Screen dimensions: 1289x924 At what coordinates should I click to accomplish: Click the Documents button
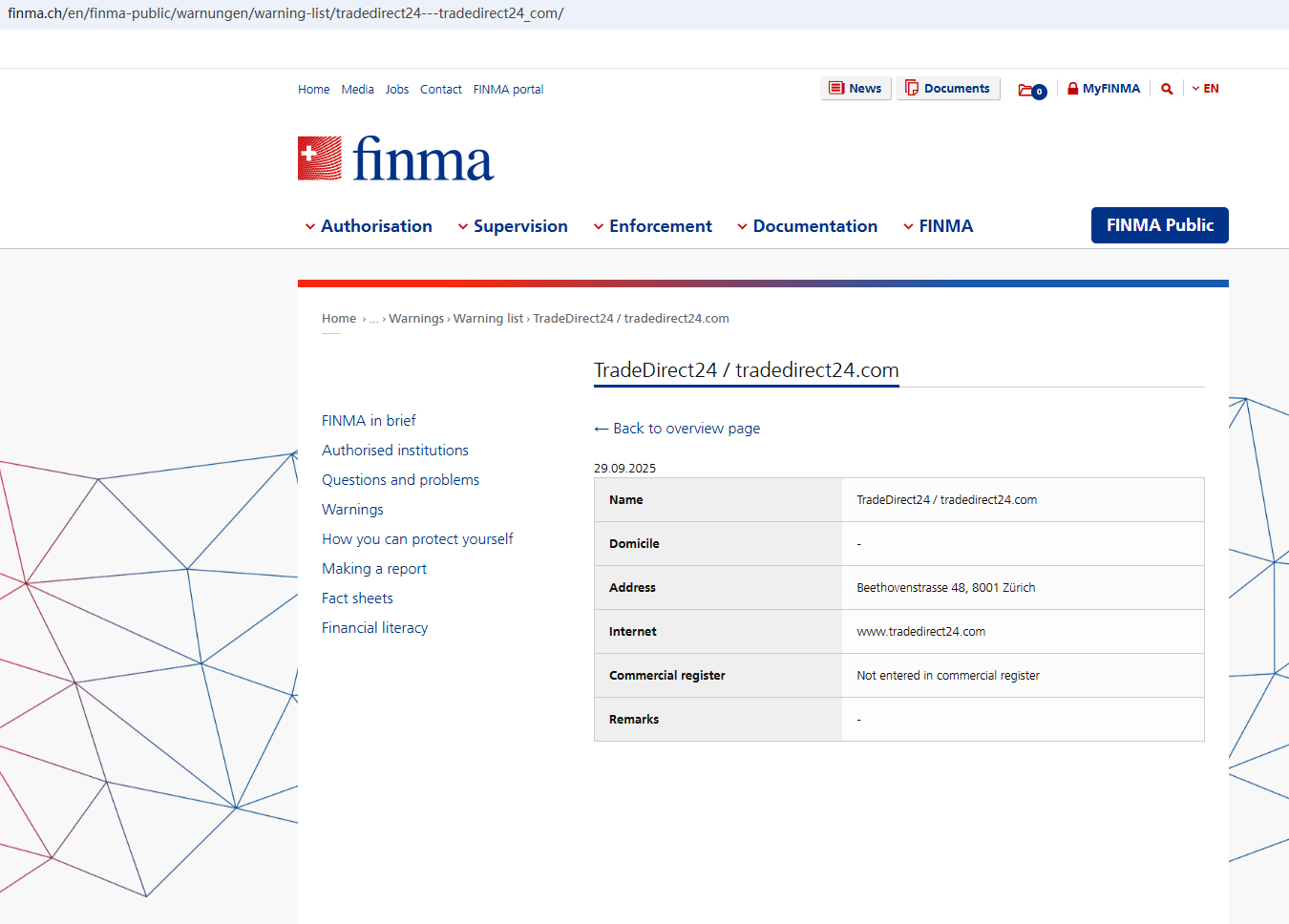pyautogui.click(x=948, y=89)
